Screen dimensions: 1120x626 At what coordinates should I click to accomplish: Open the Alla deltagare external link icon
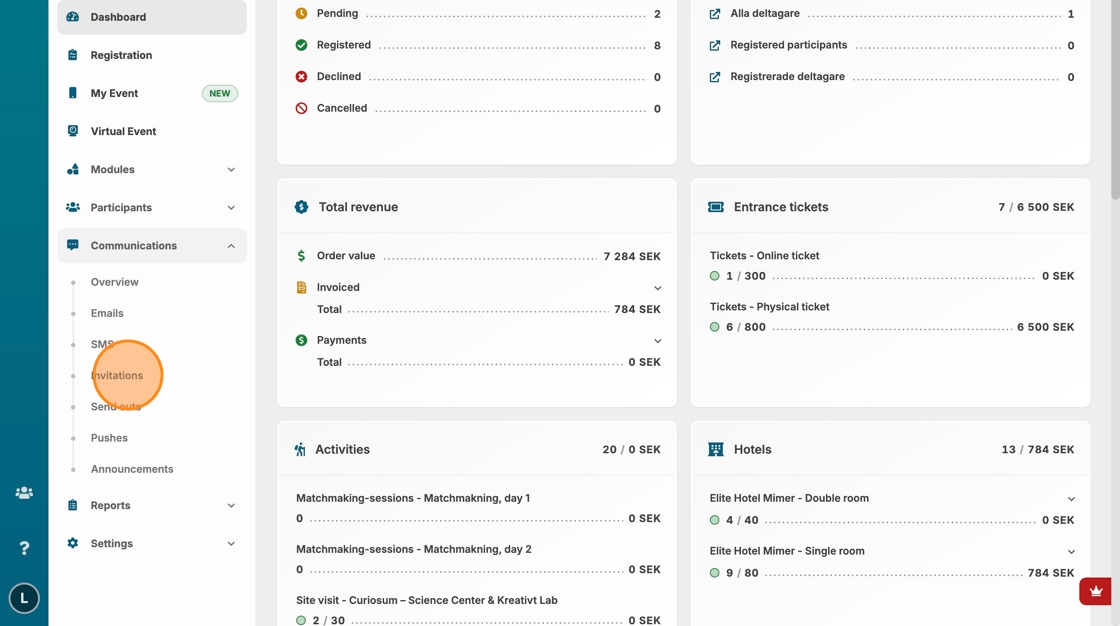715,14
